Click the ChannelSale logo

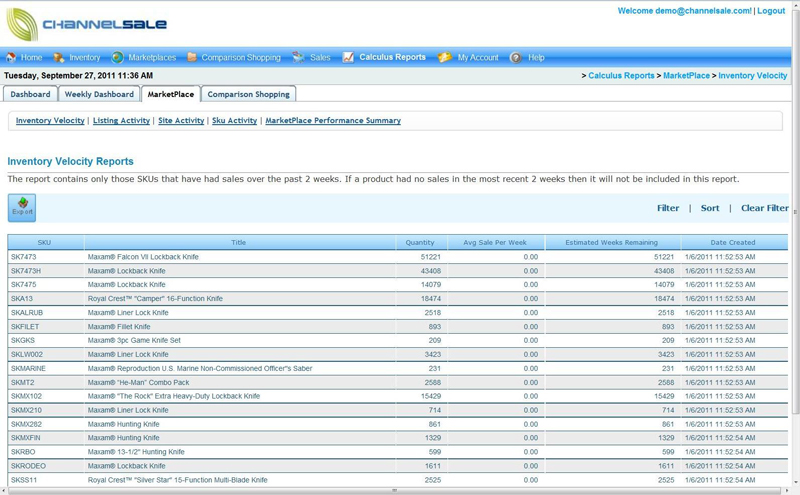86,24
